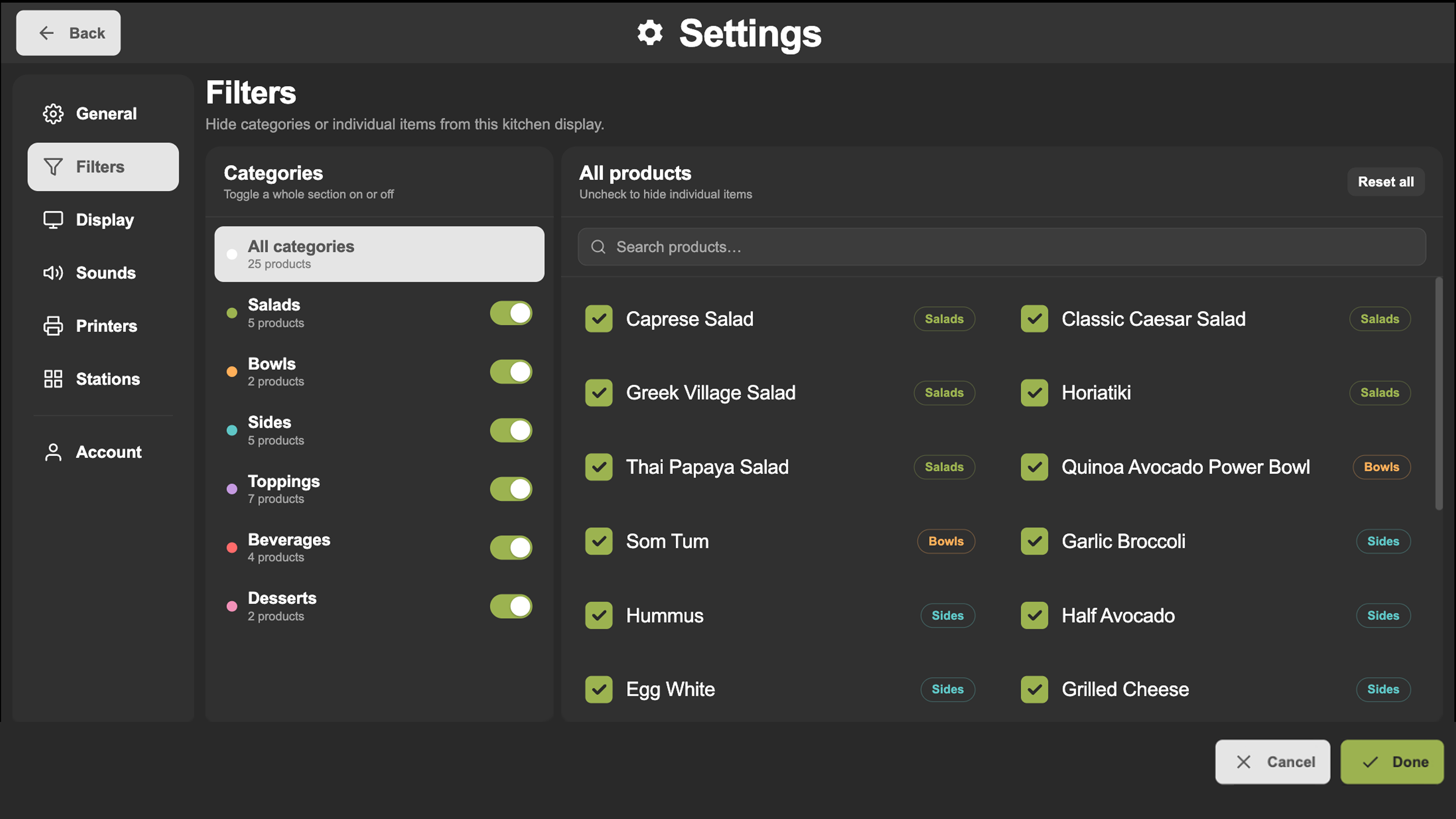Uncheck the Horiatiki checkbox
Viewport: 1456px width, 819px height.
click(x=1034, y=393)
